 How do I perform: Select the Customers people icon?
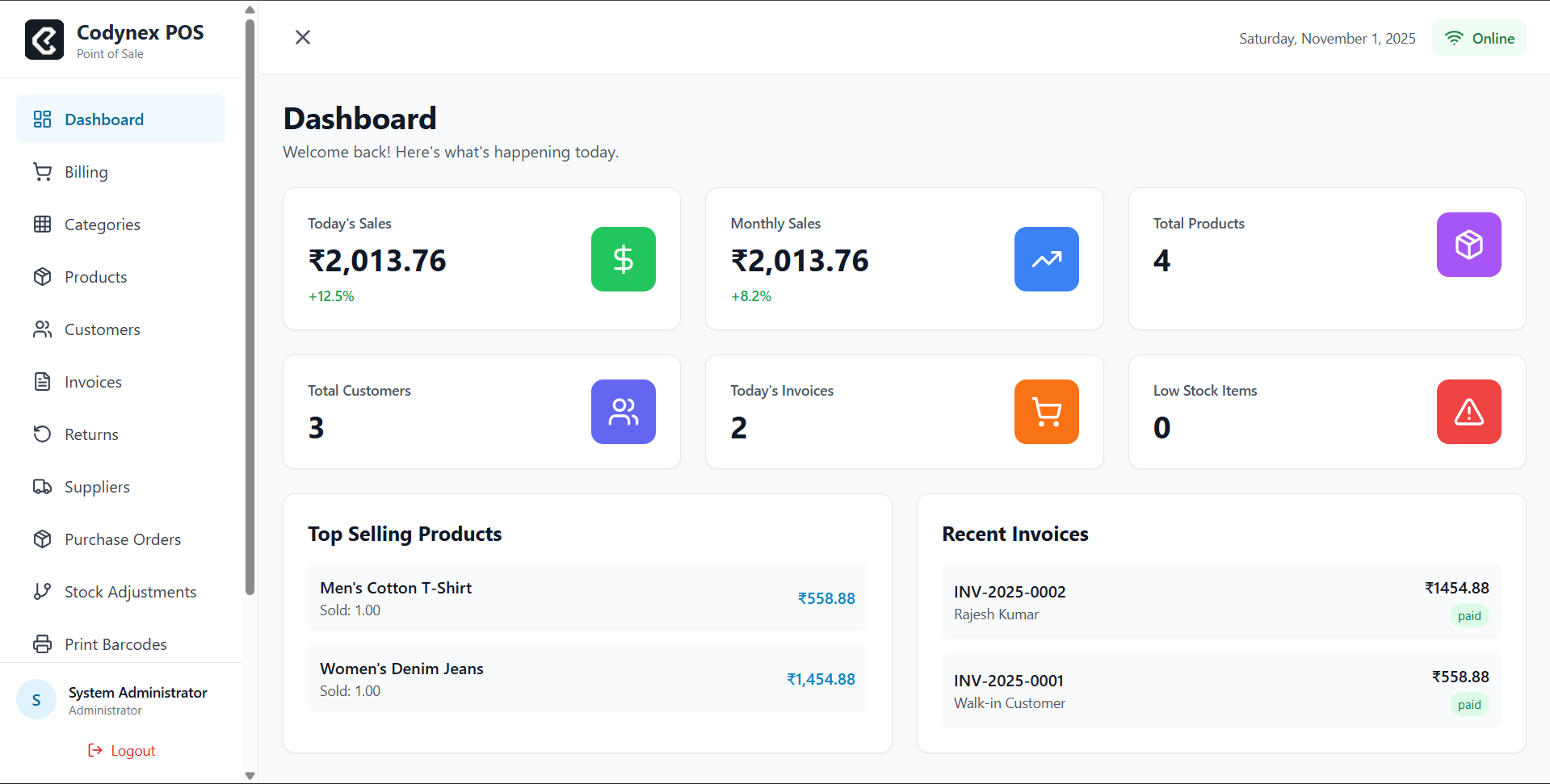click(43, 329)
